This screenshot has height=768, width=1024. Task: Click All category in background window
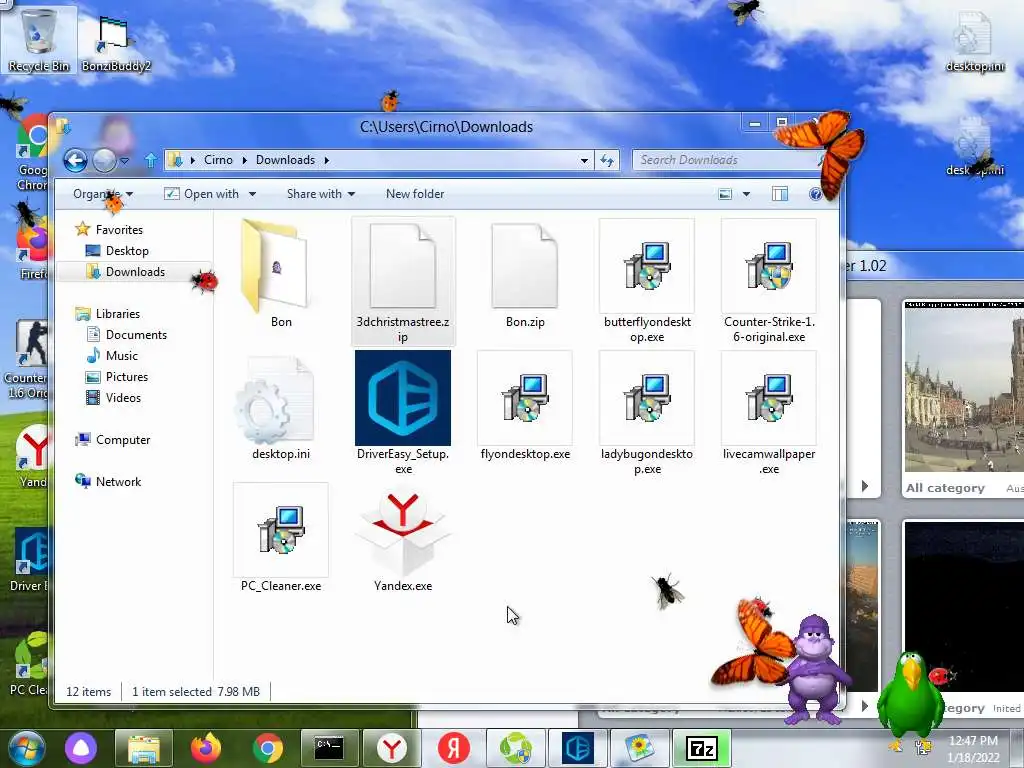(x=945, y=488)
